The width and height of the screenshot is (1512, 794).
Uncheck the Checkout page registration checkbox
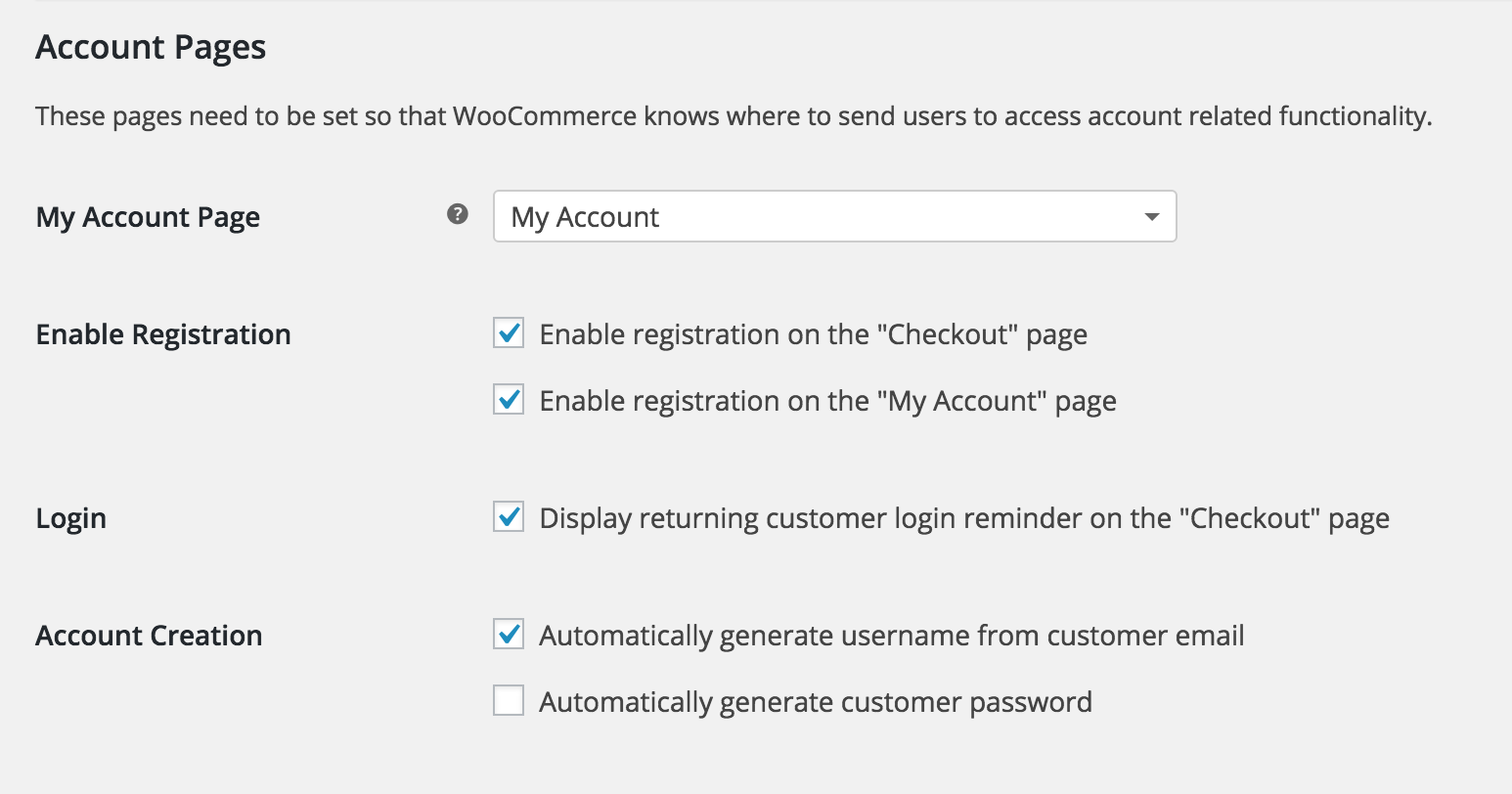click(x=509, y=333)
